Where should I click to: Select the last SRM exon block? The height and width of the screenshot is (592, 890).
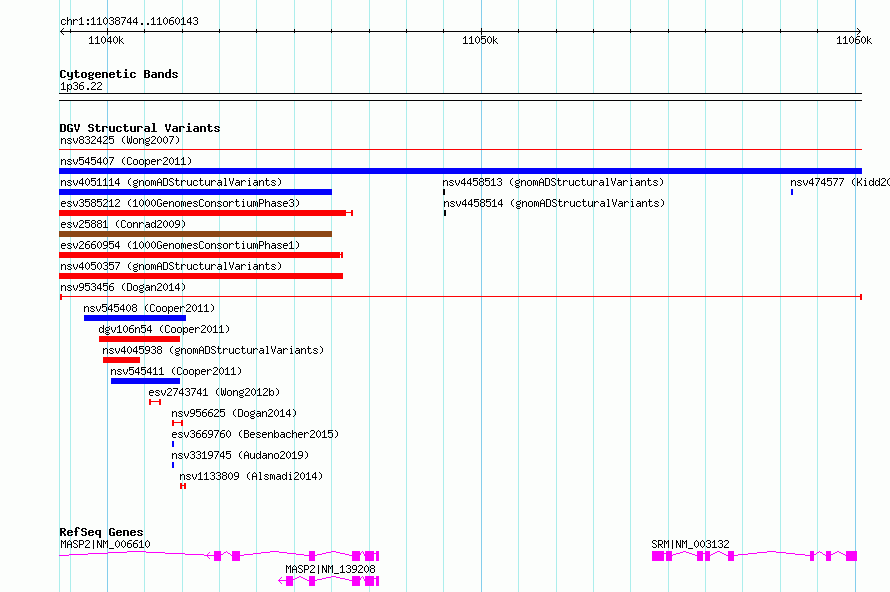(x=851, y=556)
